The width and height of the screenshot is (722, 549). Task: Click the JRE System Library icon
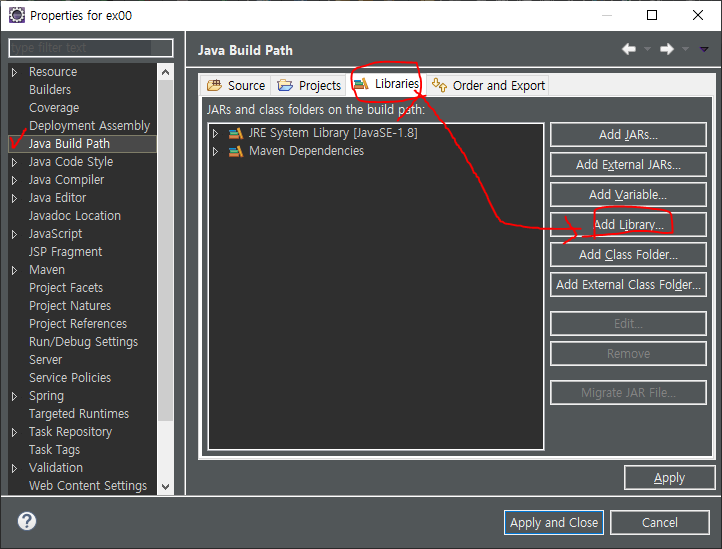pyautogui.click(x=236, y=134)
